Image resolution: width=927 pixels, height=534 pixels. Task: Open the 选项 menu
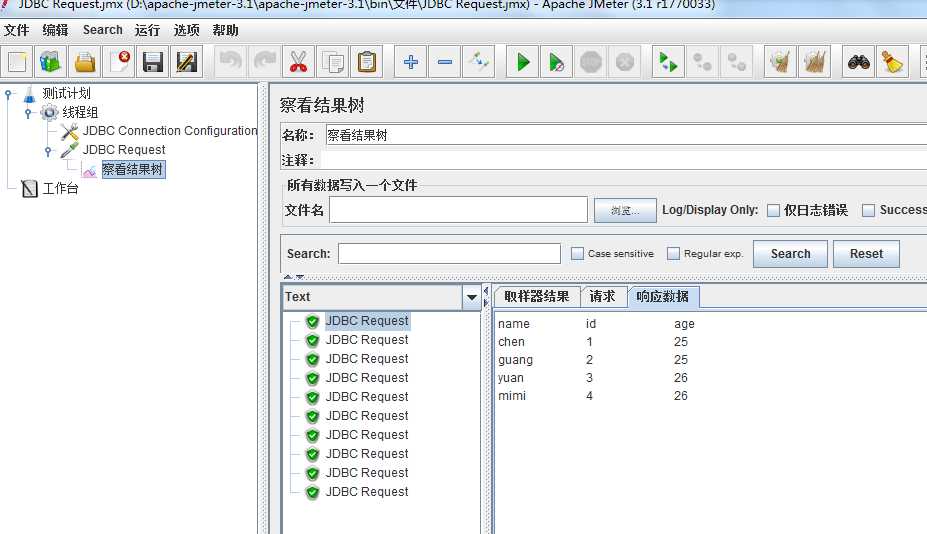pyautogui.click(x=186, y=30)
